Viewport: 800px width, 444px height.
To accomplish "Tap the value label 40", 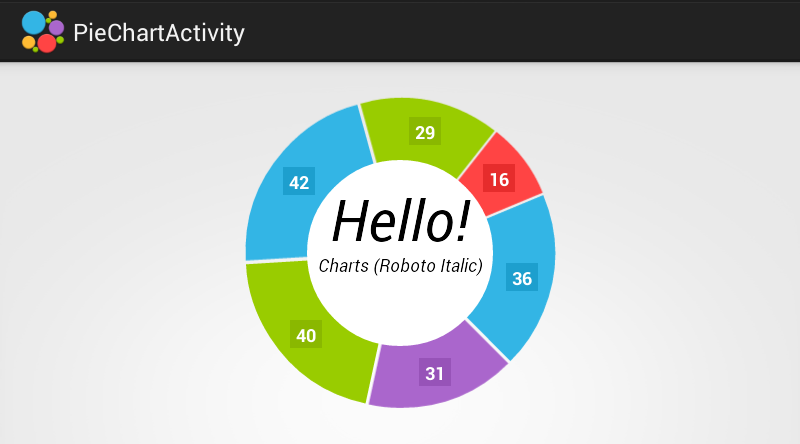I will (306, 335).
